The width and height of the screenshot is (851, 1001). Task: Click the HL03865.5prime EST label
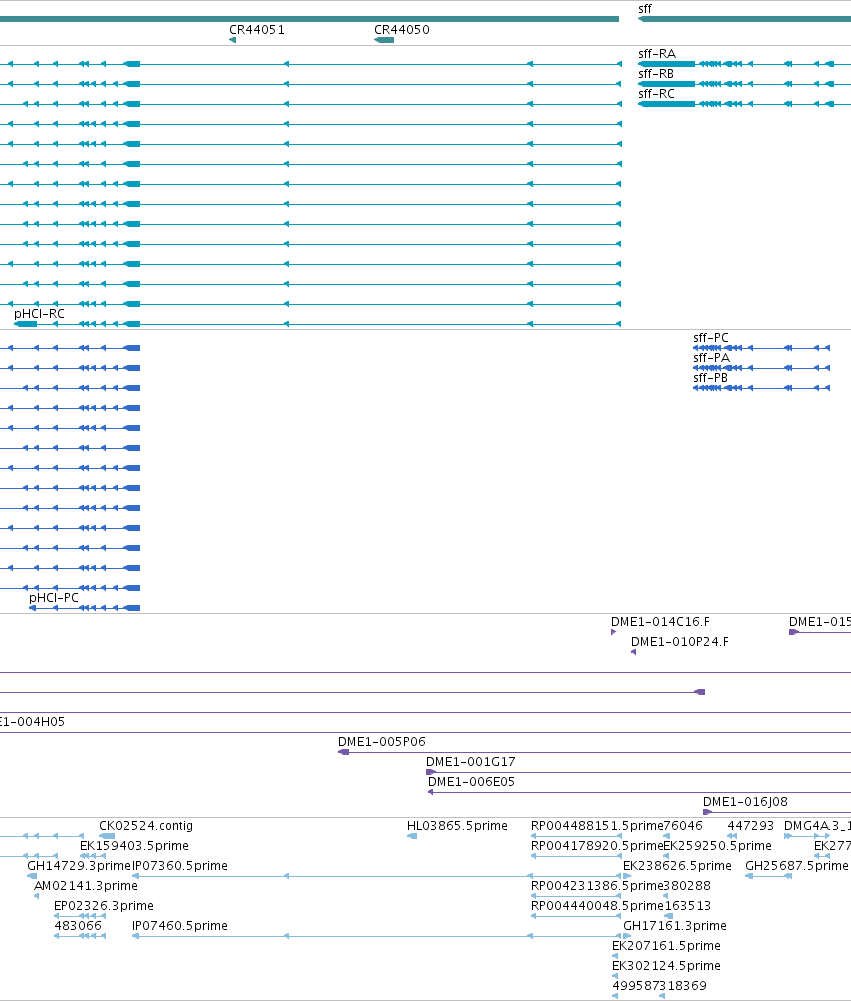[457, 826]
